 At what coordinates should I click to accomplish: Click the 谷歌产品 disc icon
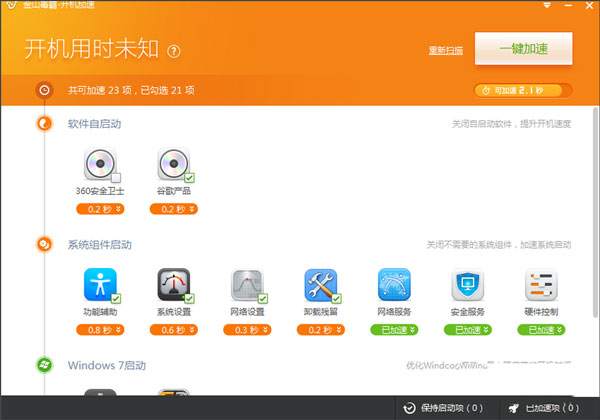pyautogui.click(x=173, y=164)
